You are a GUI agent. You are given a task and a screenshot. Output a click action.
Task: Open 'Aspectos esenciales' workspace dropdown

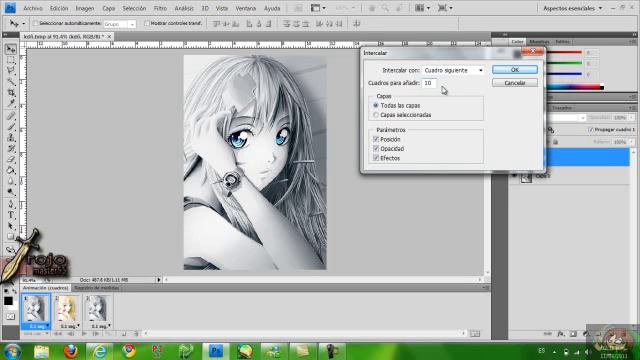pos(572,8)
